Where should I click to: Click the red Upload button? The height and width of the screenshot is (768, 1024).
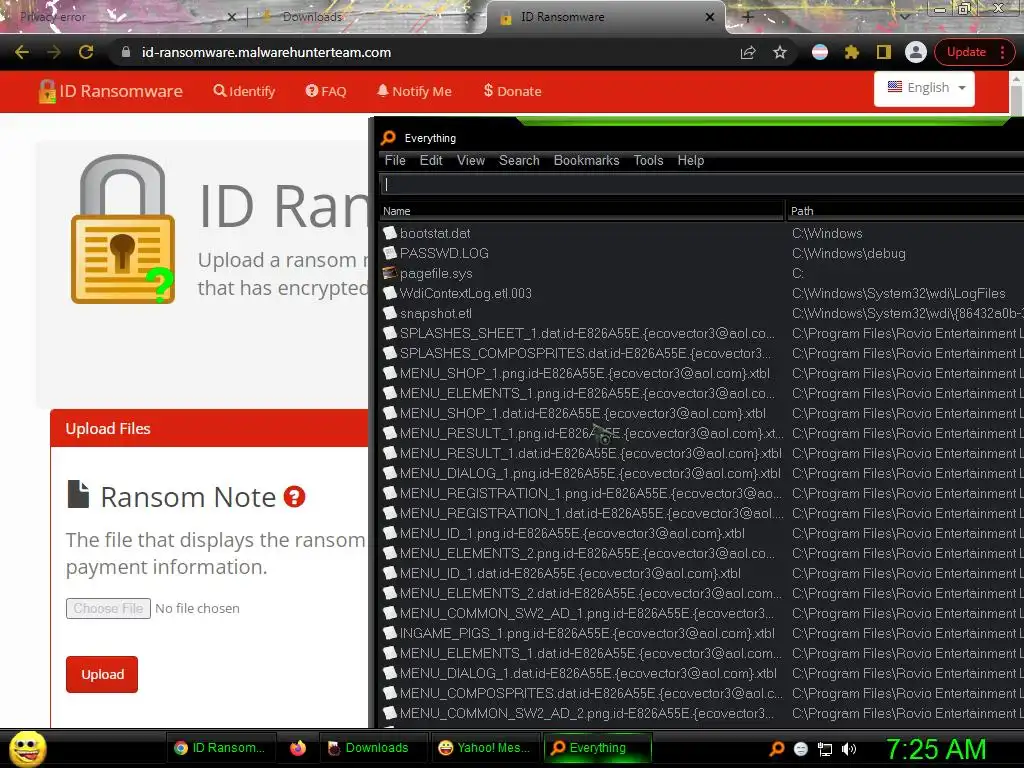click(102, 674)
